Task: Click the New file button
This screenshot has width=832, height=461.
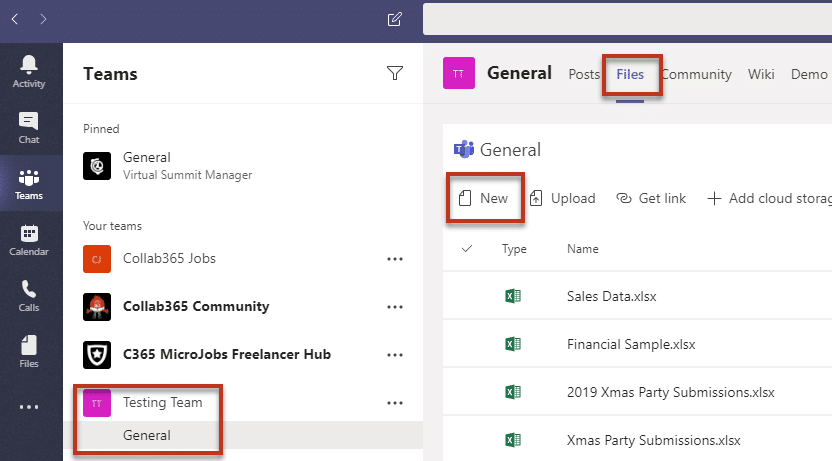Action: click(x=484, y=198)
